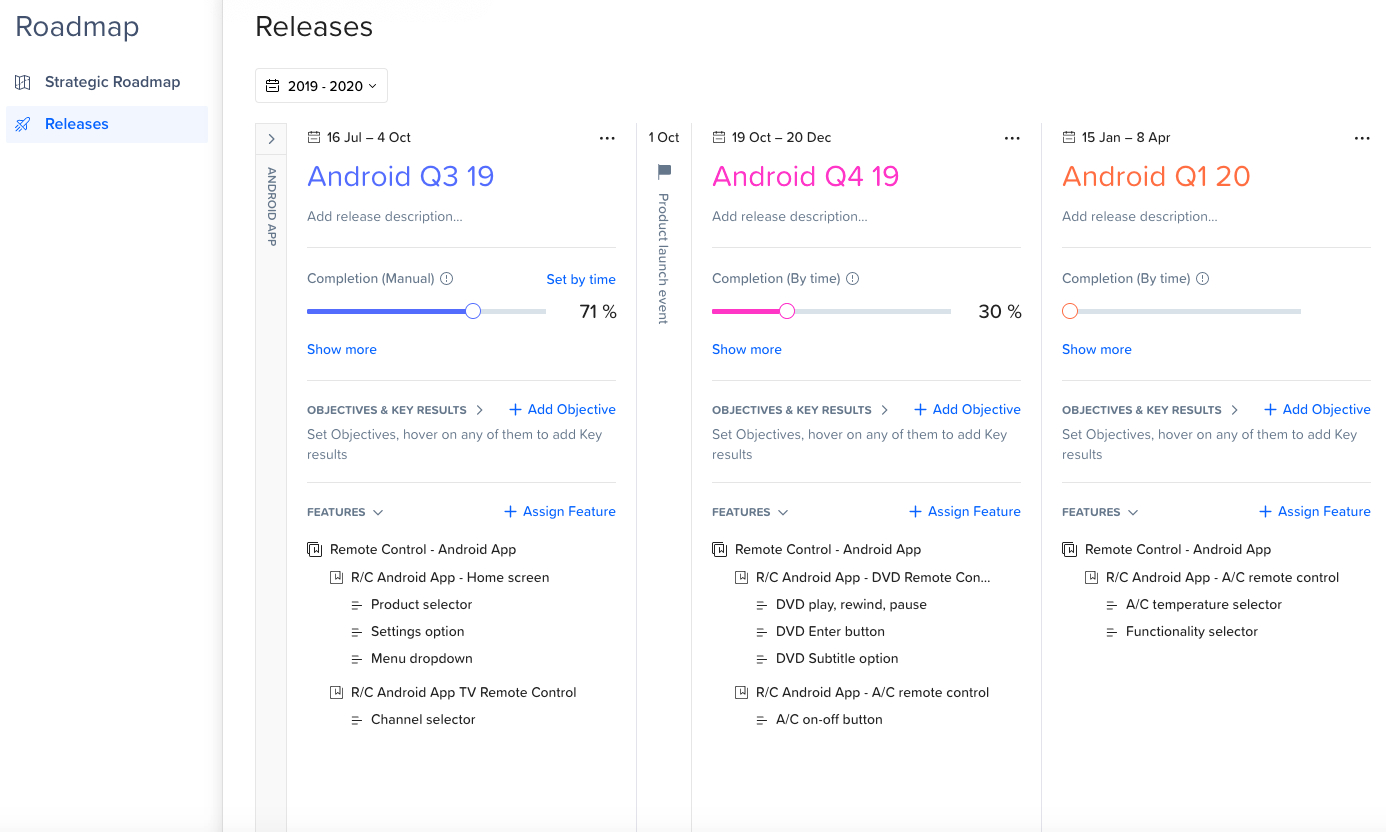Collapse the Features section in Android Q3 19
Image resolution: width=1386 pixels, height=832 pixels.
378,512
